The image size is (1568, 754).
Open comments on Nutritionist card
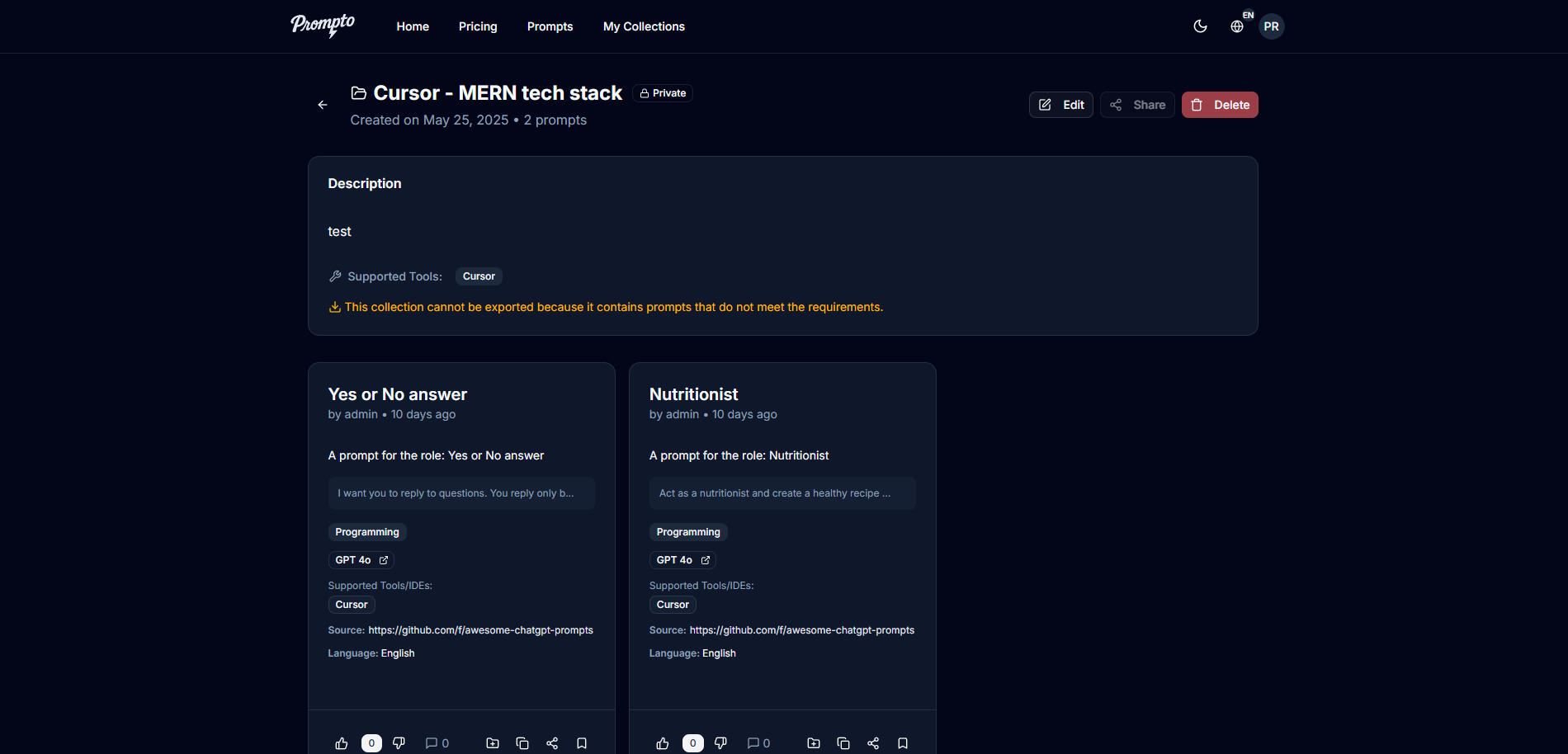pos(758,743)
